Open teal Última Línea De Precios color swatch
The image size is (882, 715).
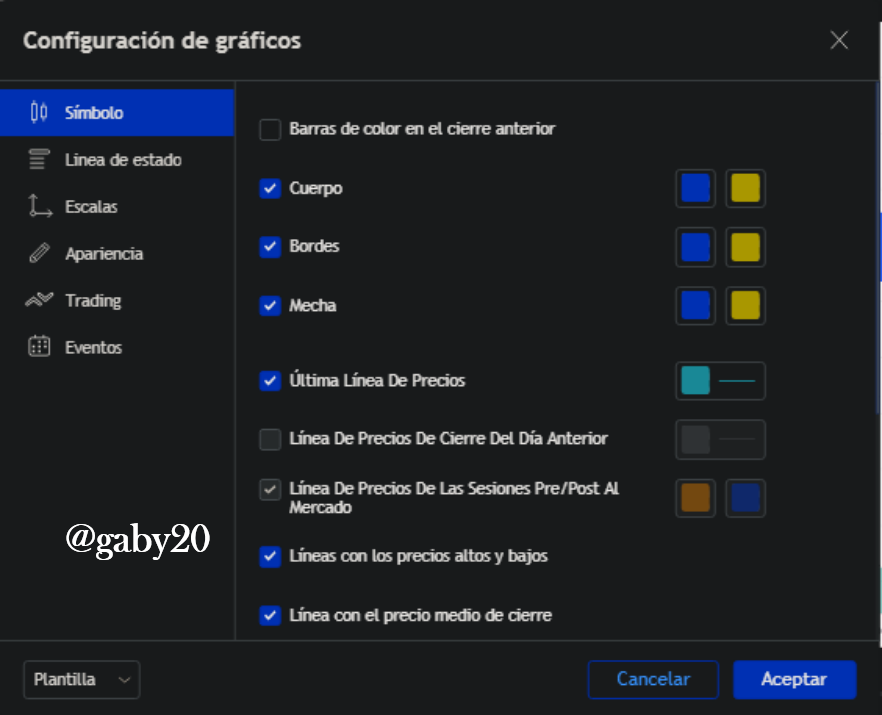(x=695, y=381)
